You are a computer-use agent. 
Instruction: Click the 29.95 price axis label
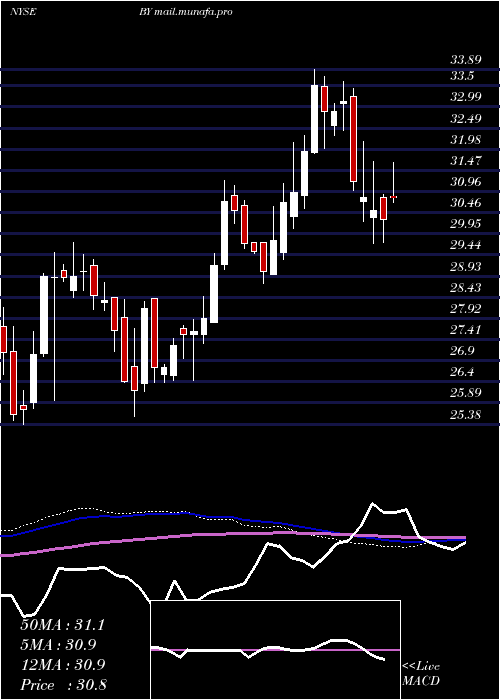466,224
